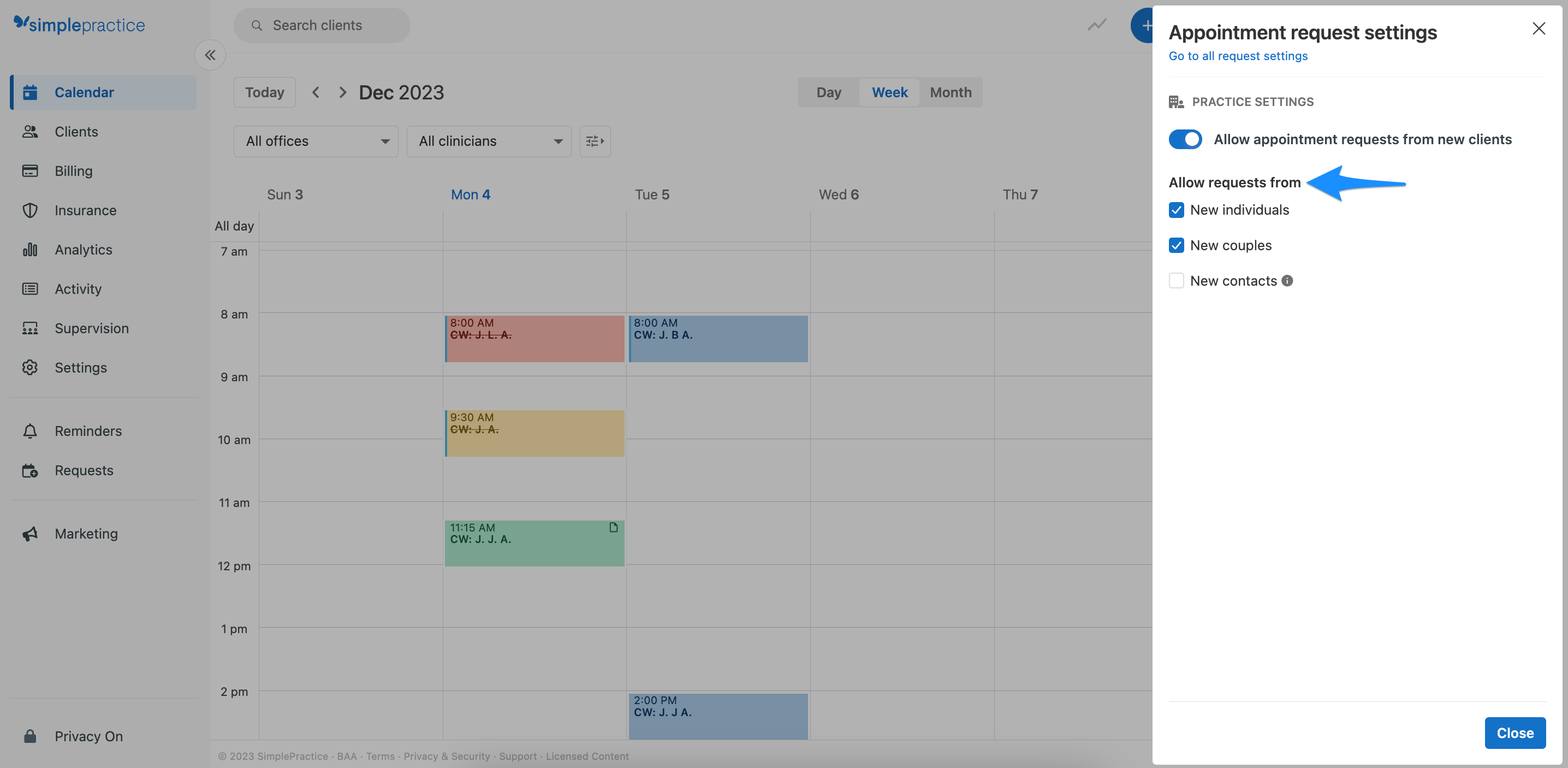1568x768 pixels.
Task: Switch to Day view tab
Action: [828, 92]
